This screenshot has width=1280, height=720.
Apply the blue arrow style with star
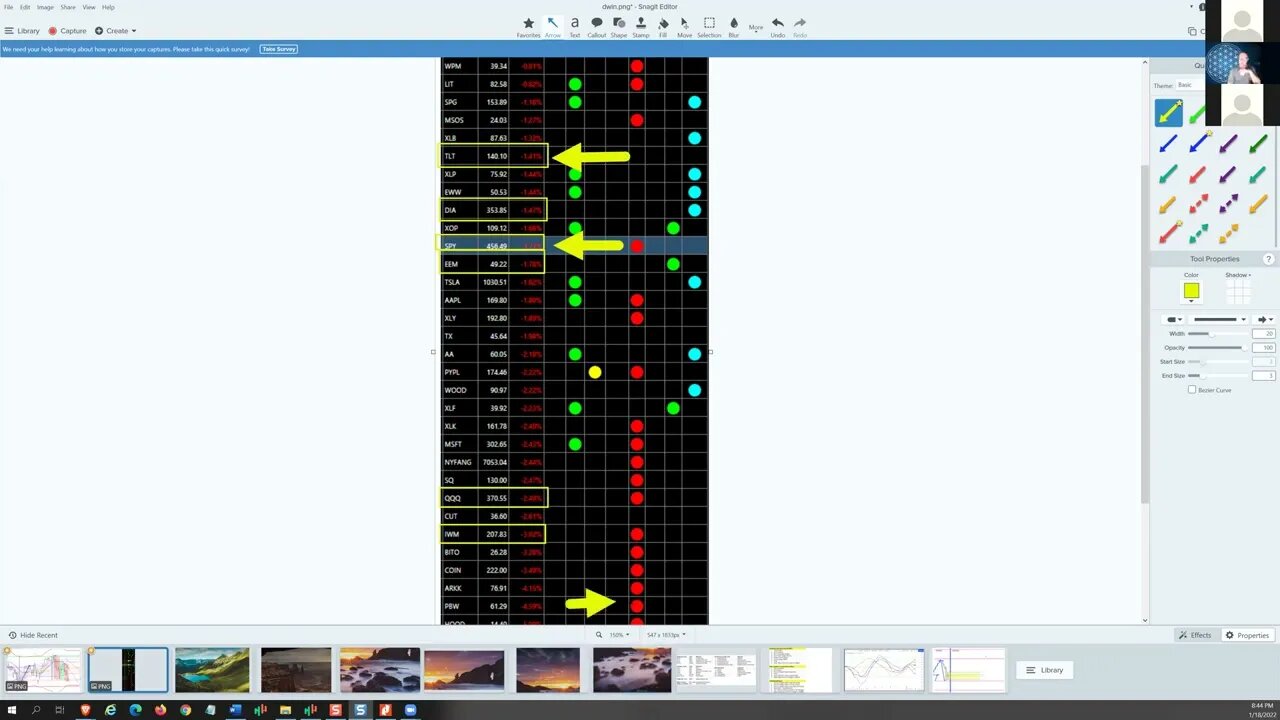(1198, 144)
